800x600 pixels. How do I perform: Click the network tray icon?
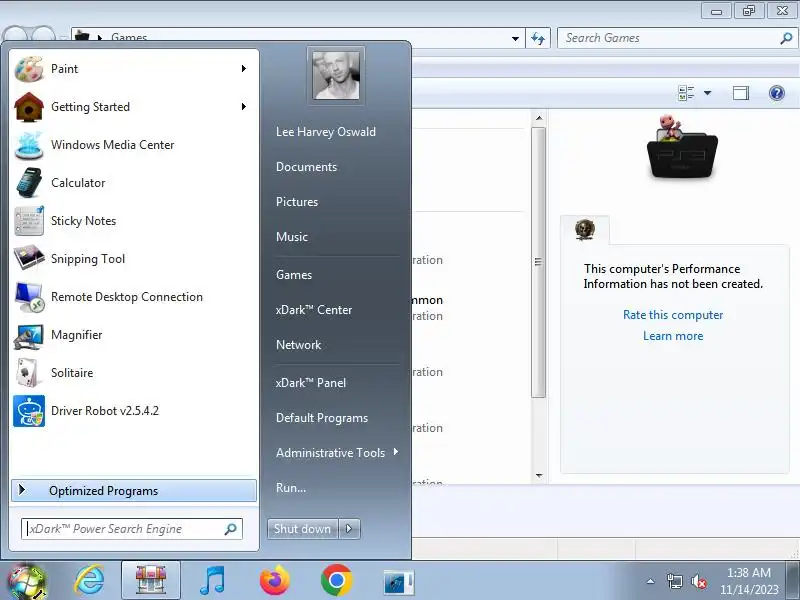pos(674,581)
